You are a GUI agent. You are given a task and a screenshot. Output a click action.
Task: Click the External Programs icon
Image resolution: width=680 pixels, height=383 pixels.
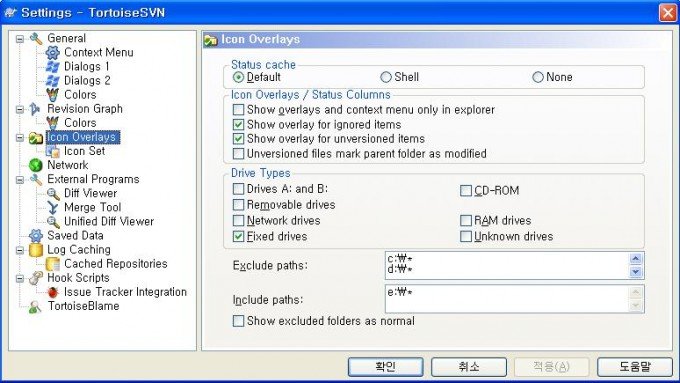[x=36, y=179]
